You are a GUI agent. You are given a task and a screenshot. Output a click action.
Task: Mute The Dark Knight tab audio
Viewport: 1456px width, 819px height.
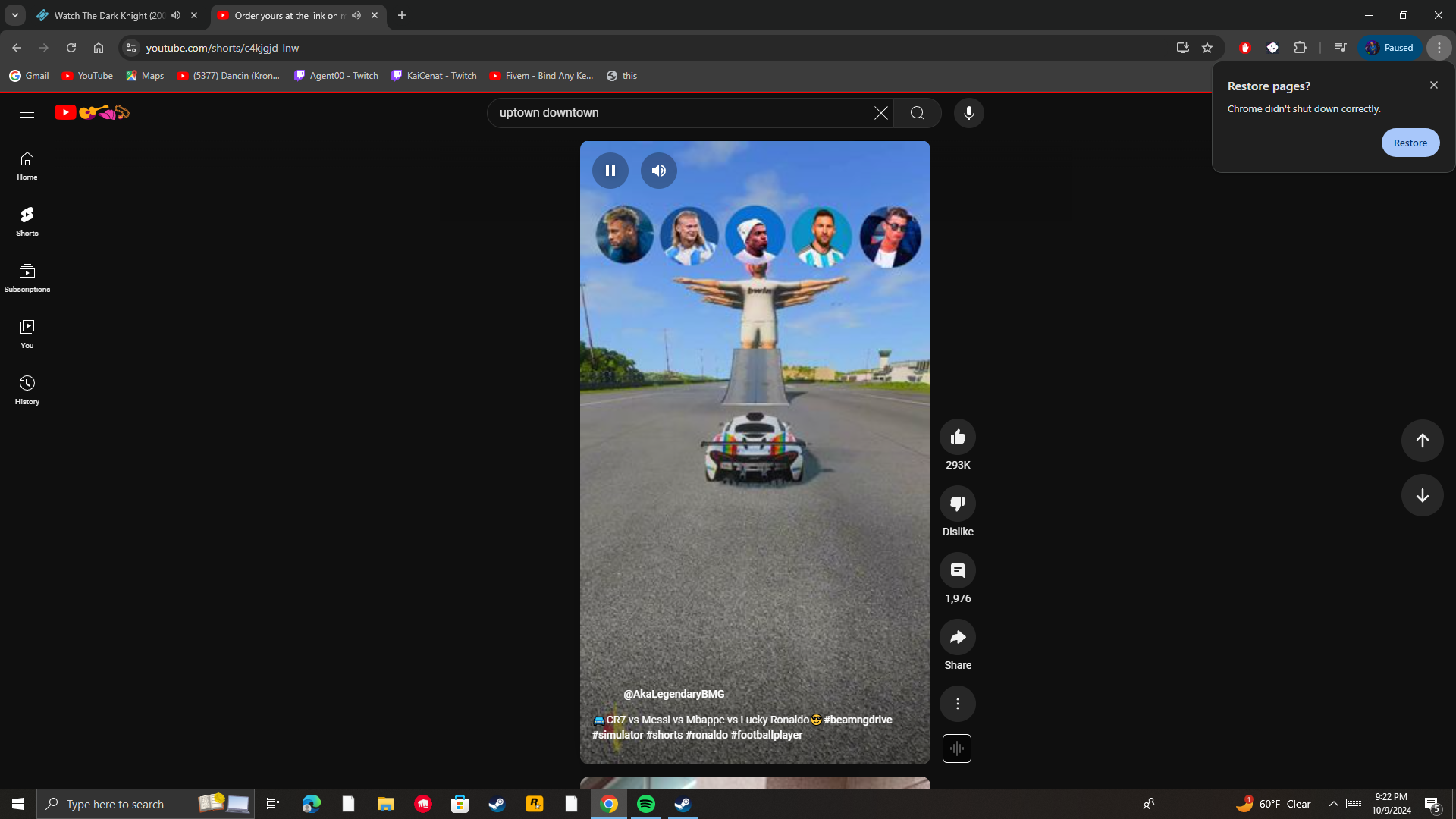(176, 15)
